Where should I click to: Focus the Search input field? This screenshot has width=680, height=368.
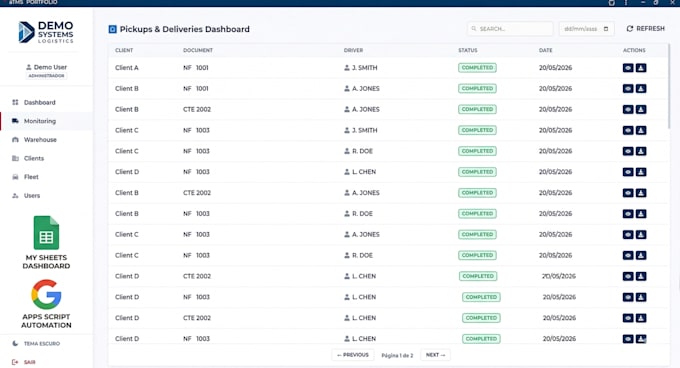coord(510,29)
